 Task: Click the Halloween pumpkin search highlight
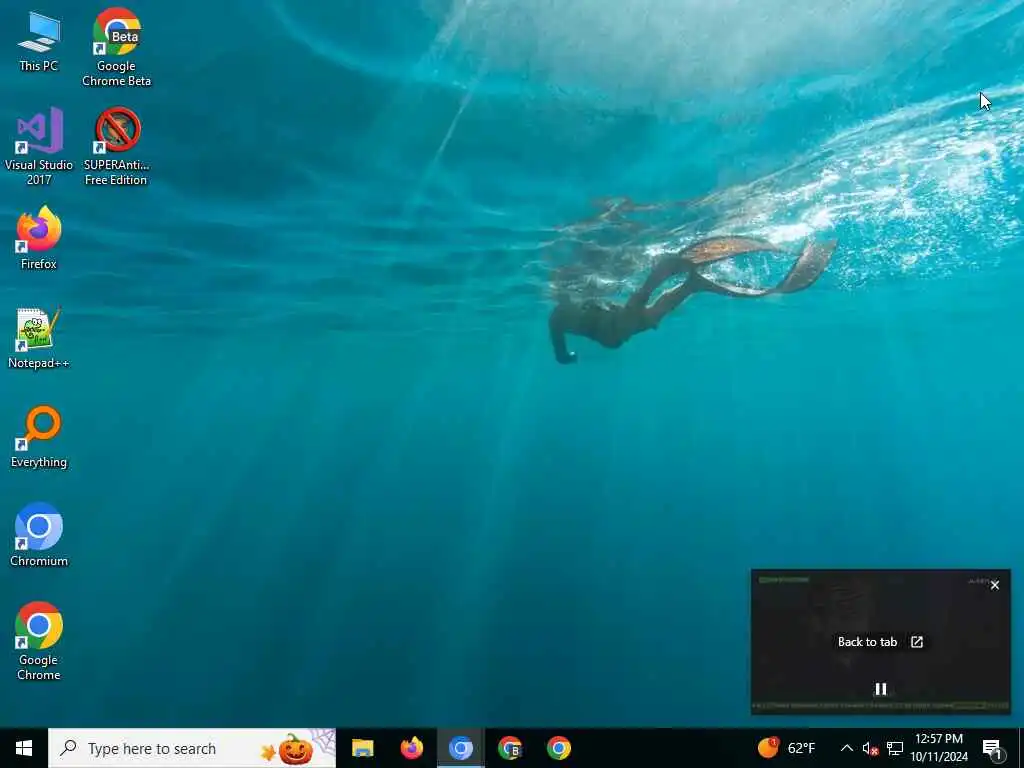tap(298, 748)
